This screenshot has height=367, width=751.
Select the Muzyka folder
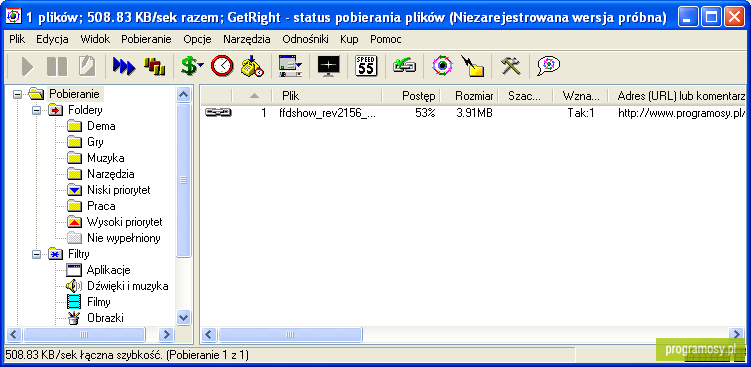pos(106,158)
